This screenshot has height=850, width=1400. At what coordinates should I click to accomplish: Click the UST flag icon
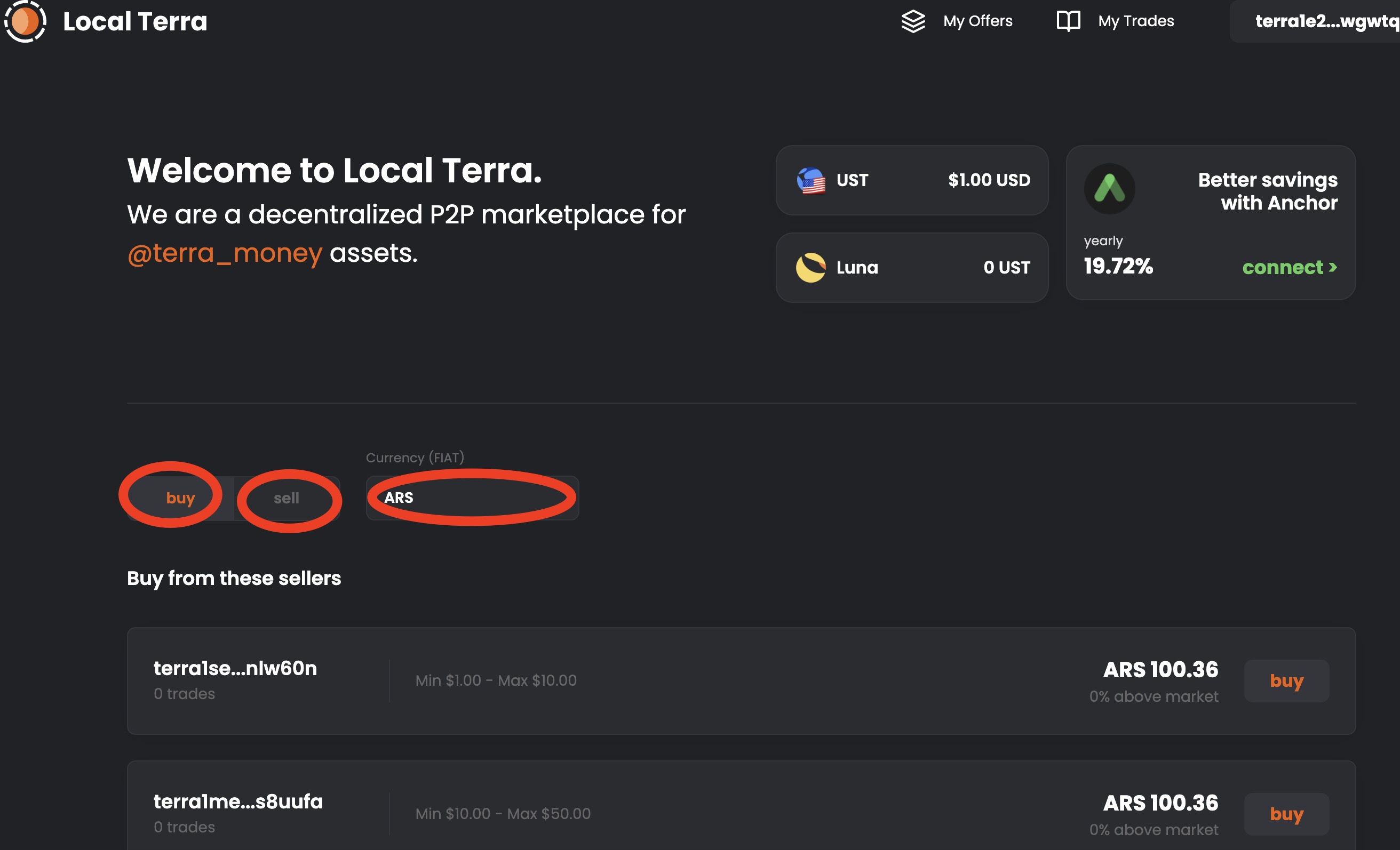pos(811,181)
